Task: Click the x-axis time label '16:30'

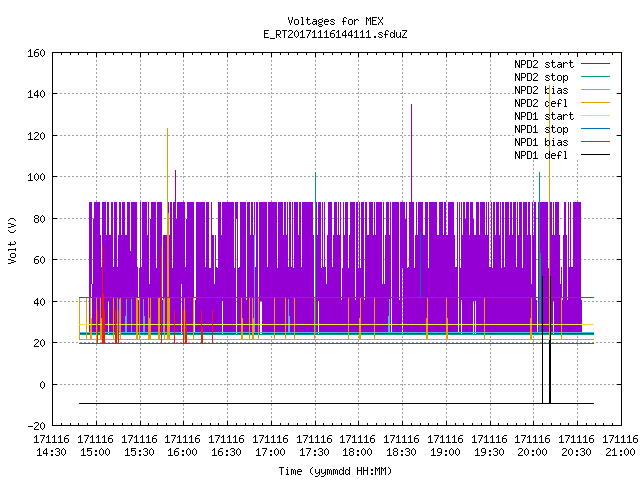Action: pos(227,453)
